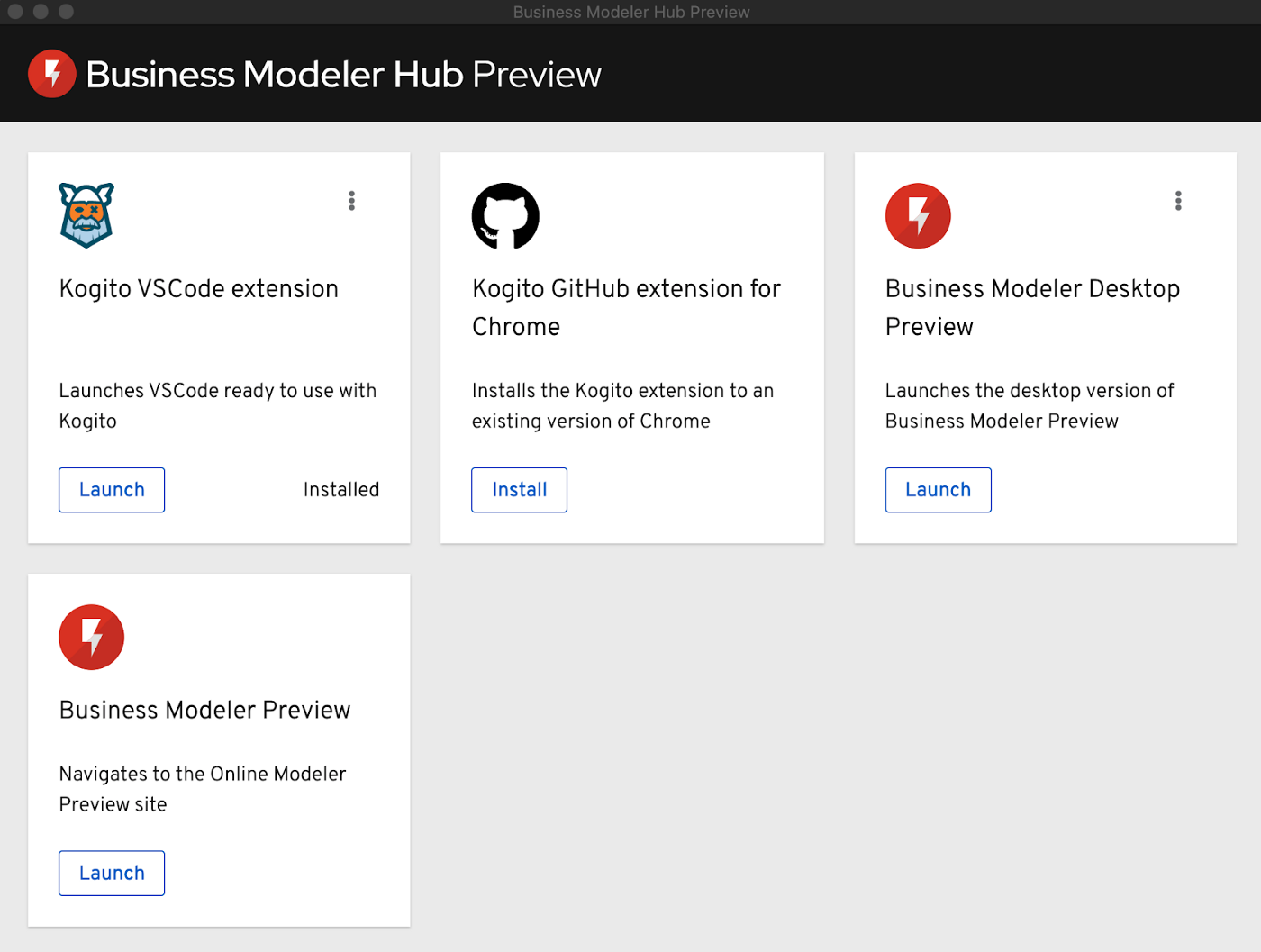Click the red window close button
This screenshot has width=1261, height=952.
coord(15,12)
